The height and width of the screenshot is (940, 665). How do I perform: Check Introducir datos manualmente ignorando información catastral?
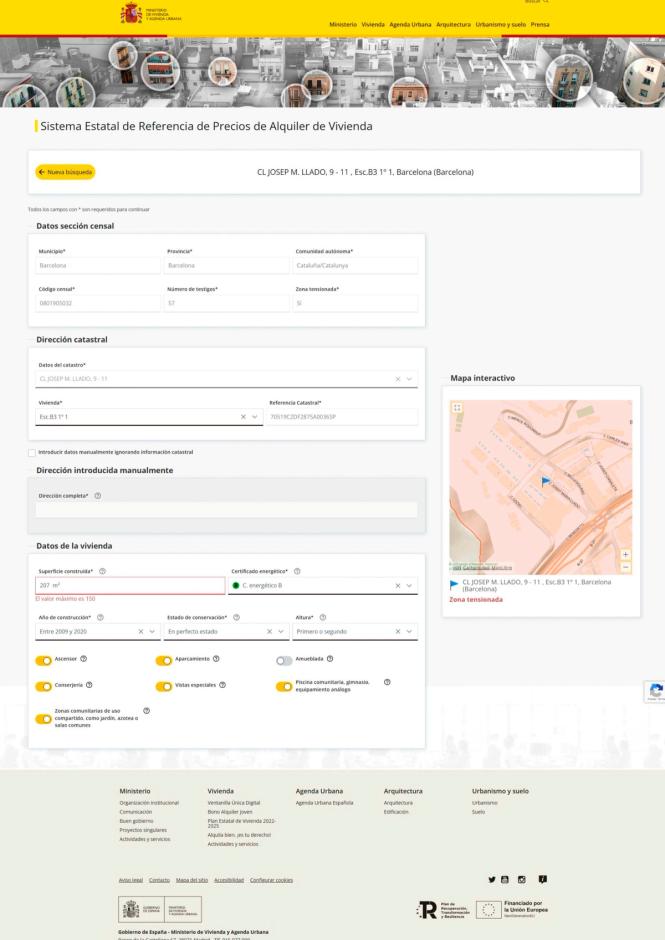[x=32, y=453]
